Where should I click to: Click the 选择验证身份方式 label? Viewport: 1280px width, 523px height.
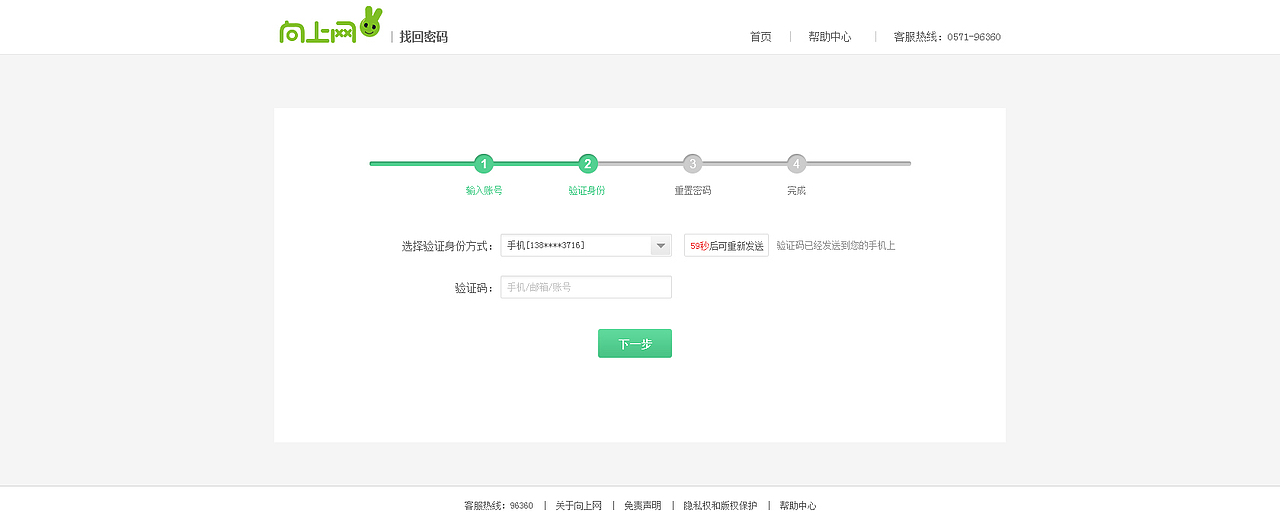tap(448, 246)
